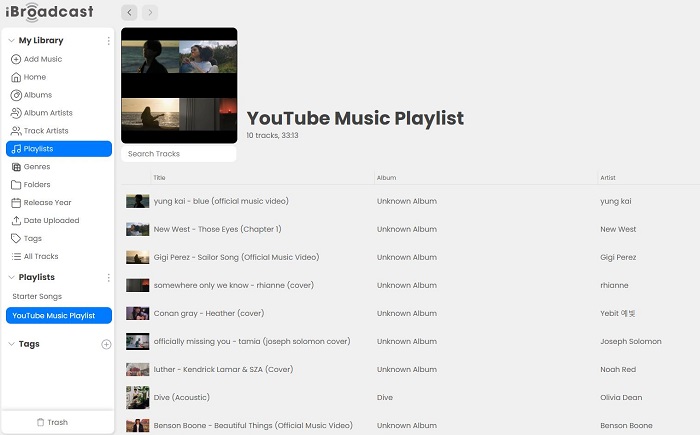Click thumbnail of Gigi Perez - Sailor Song
Screen dimensions: 700x435
pos(138,257)
